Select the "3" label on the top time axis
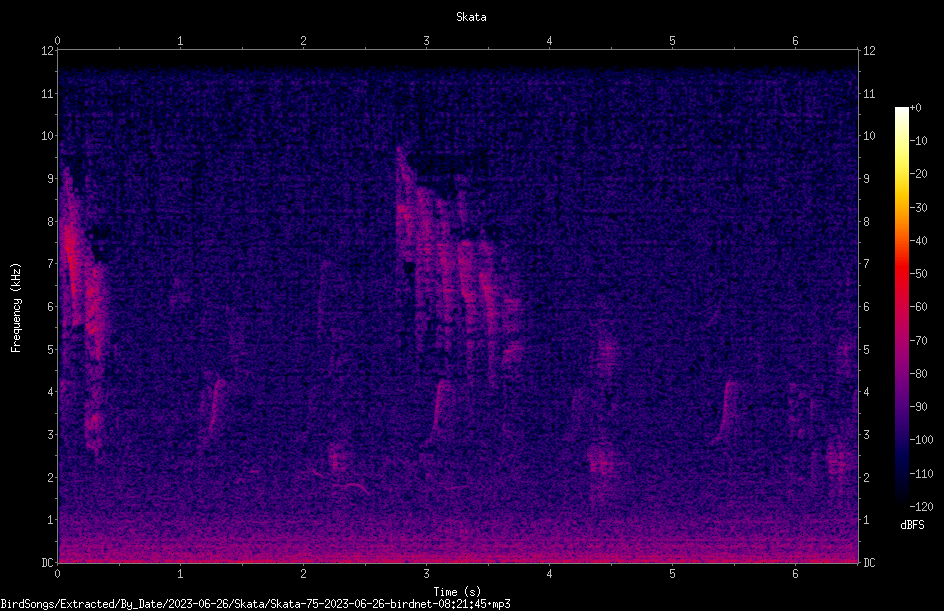Viewport: 944px width, 611px height. point(426,41)
